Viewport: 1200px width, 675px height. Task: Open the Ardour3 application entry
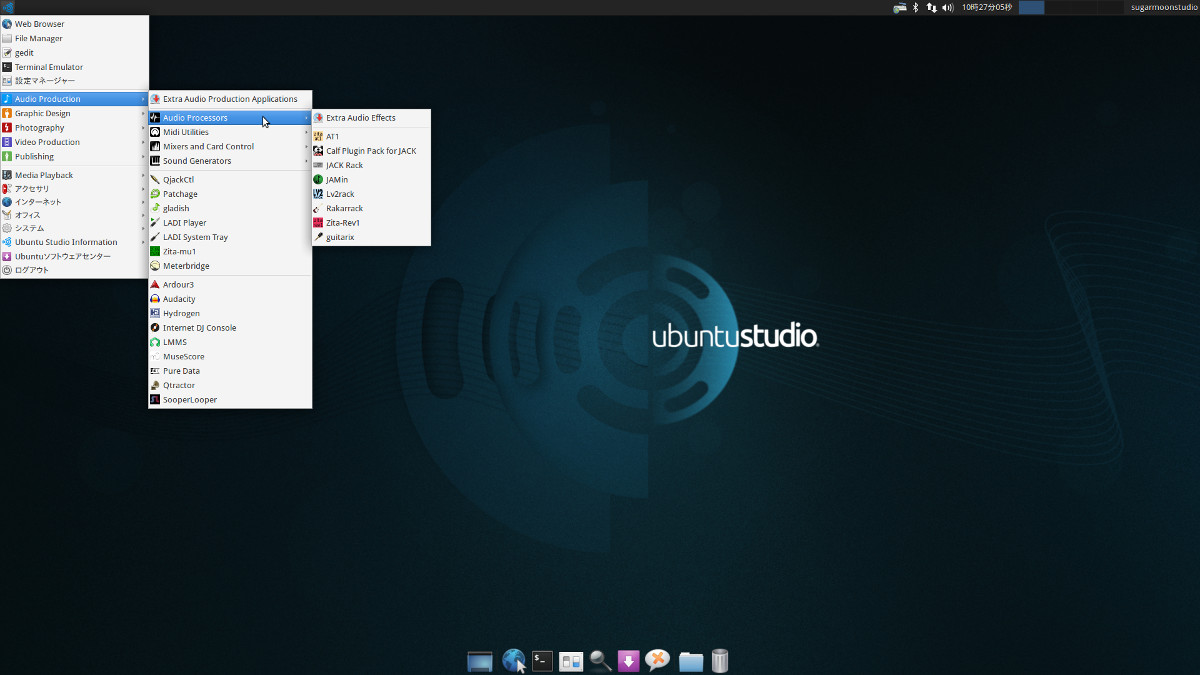click(230, 284)
